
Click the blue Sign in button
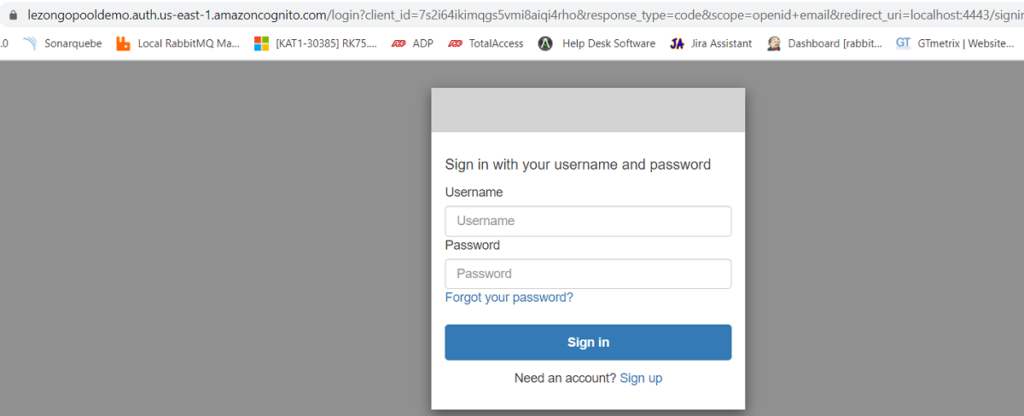point(588,342)
